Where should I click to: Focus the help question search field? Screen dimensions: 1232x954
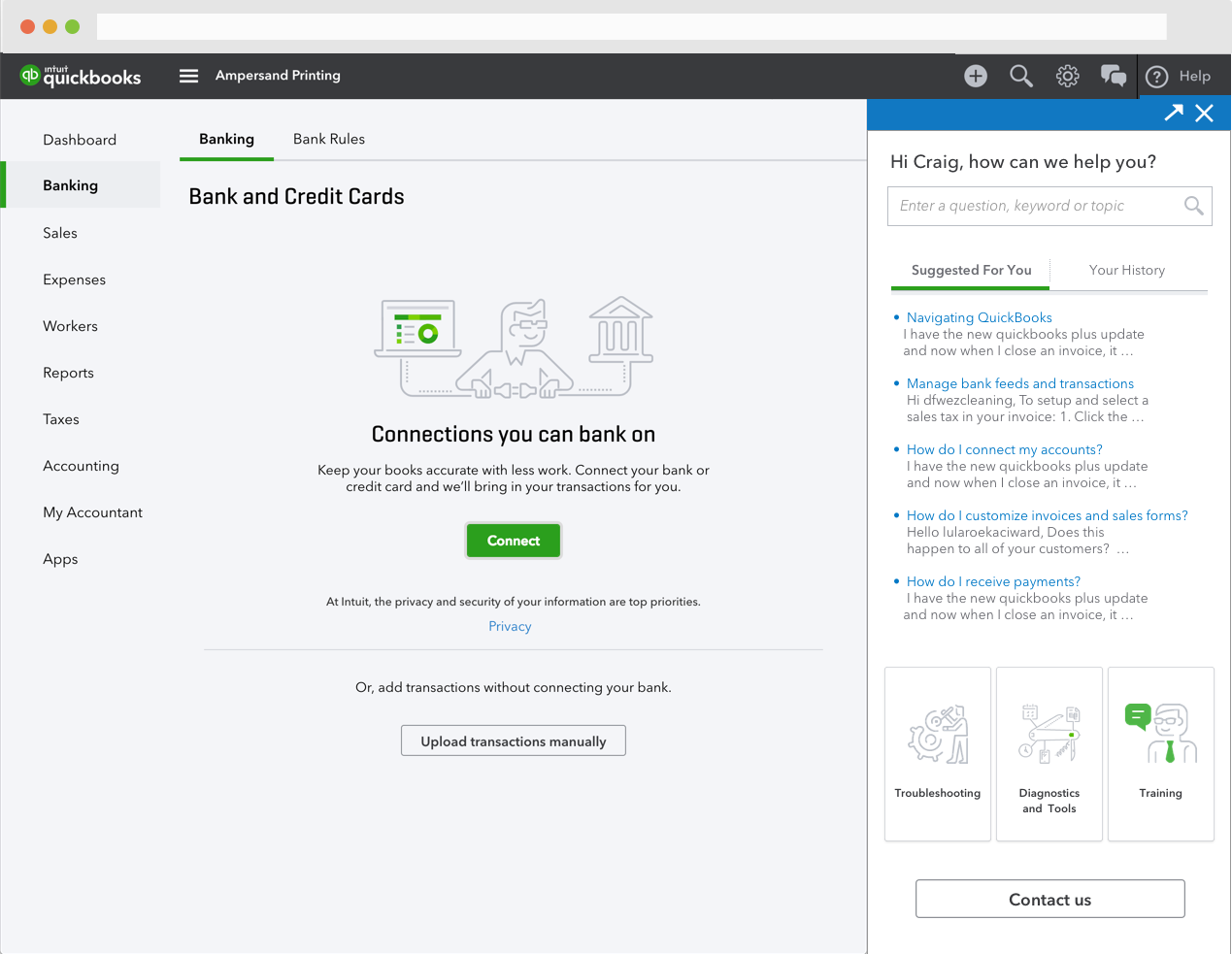(1049, 206)
